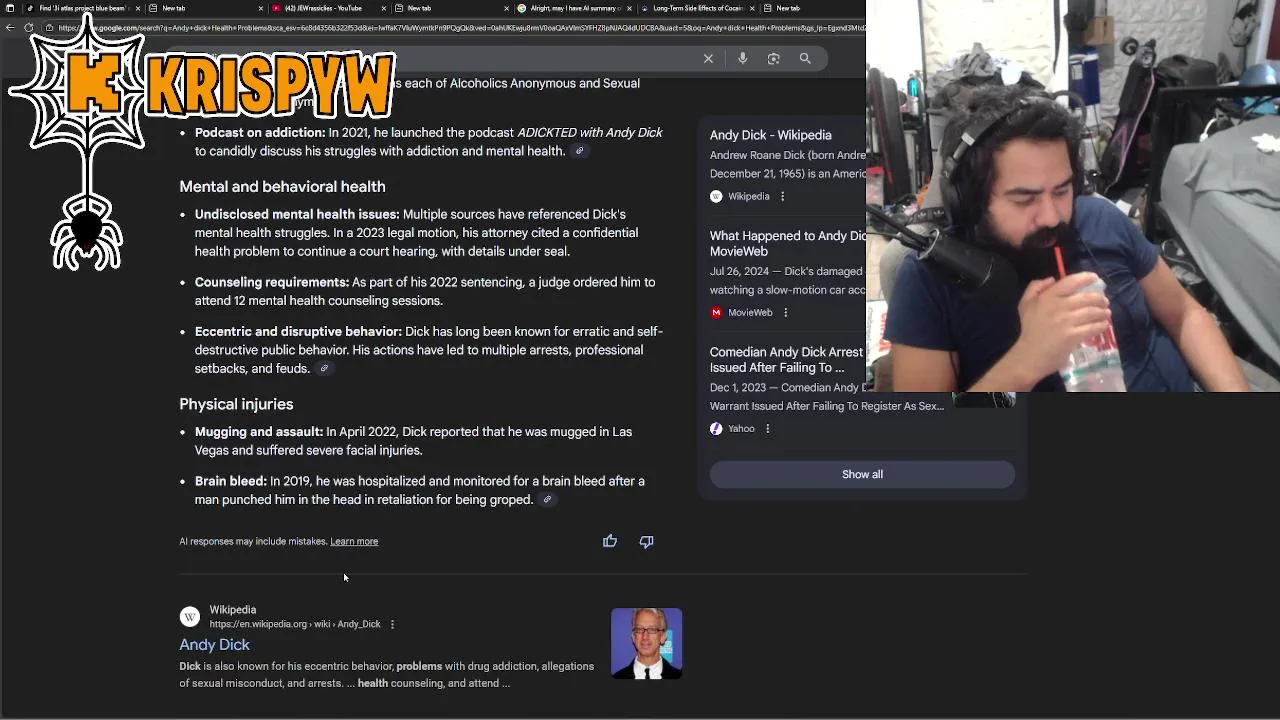Open options menu beside Wikipedia result URL
This screenshot has width=1280, height=720.
click(x=392, y=625)
